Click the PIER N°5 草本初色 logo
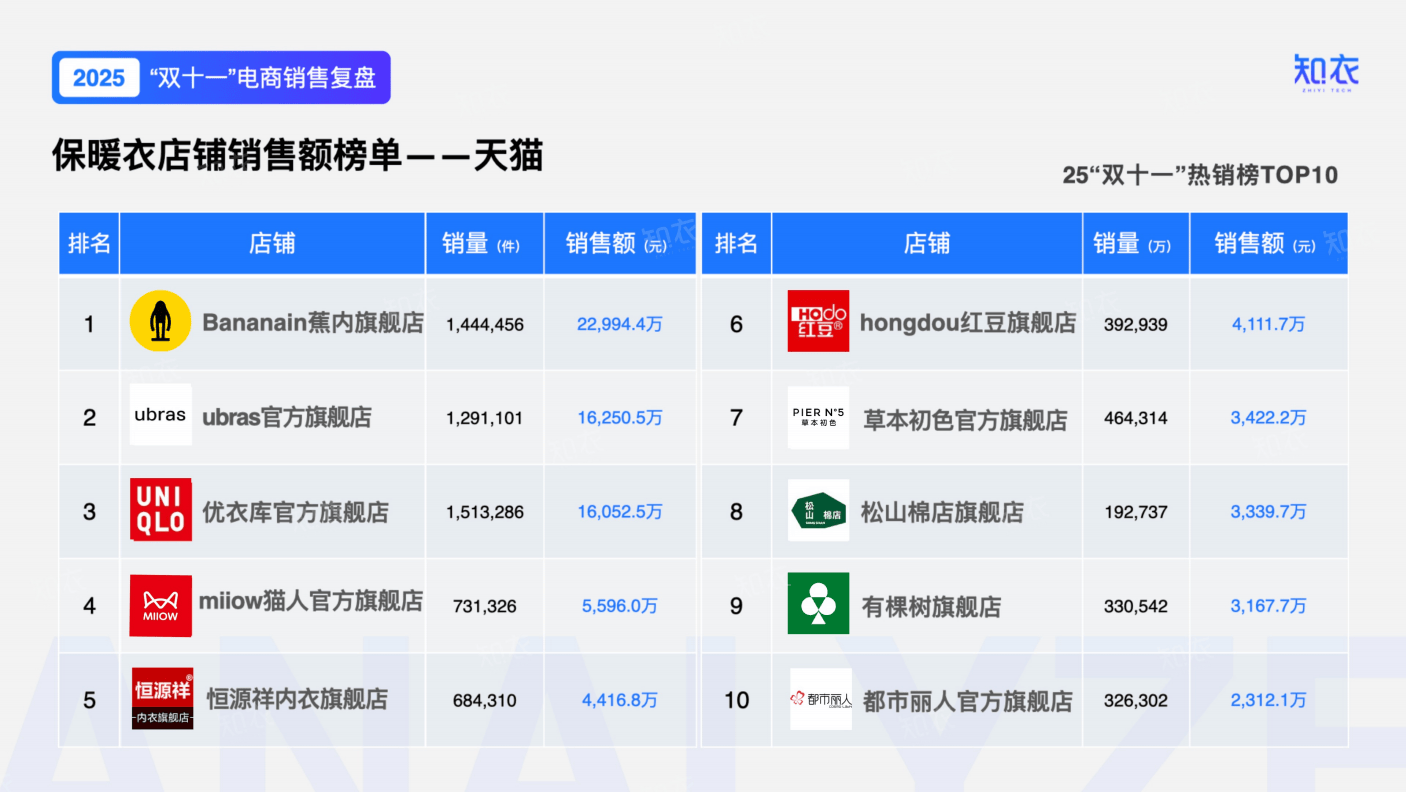This screenshot has height=795, width=1407. click(x=818, y=417)
